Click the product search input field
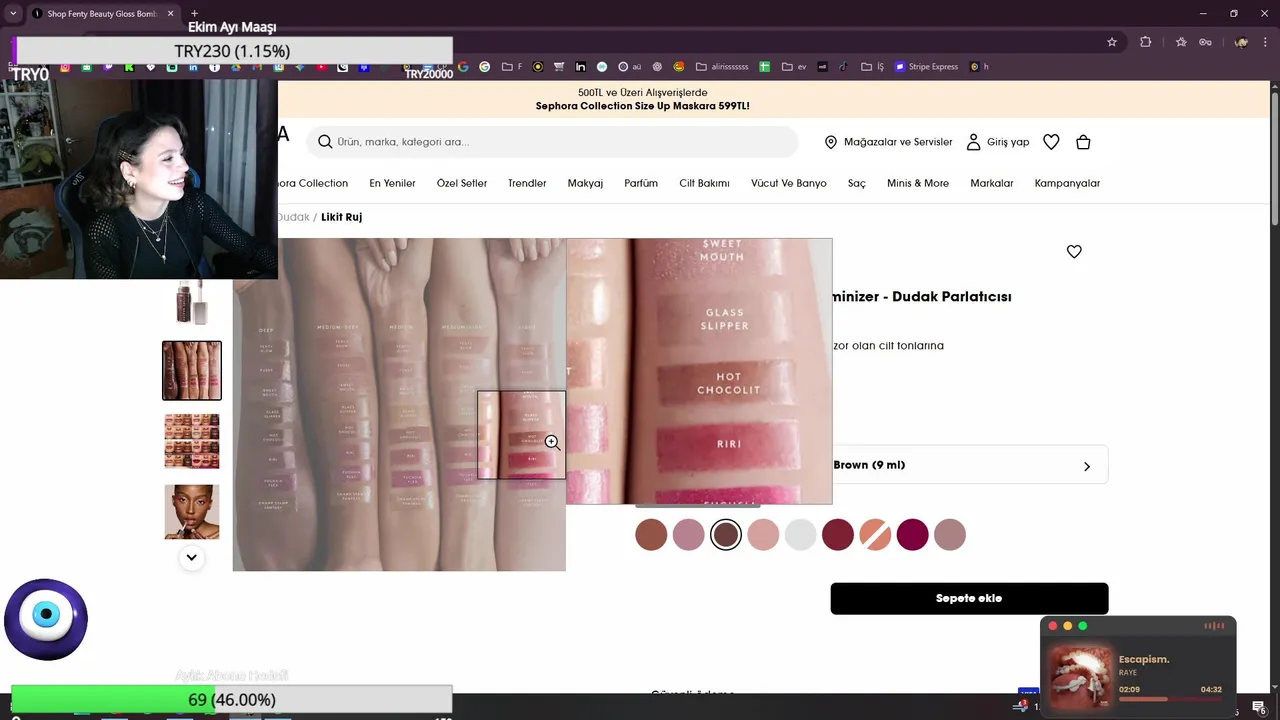This screenshot has height=720, width=1280. pos(552,142)
